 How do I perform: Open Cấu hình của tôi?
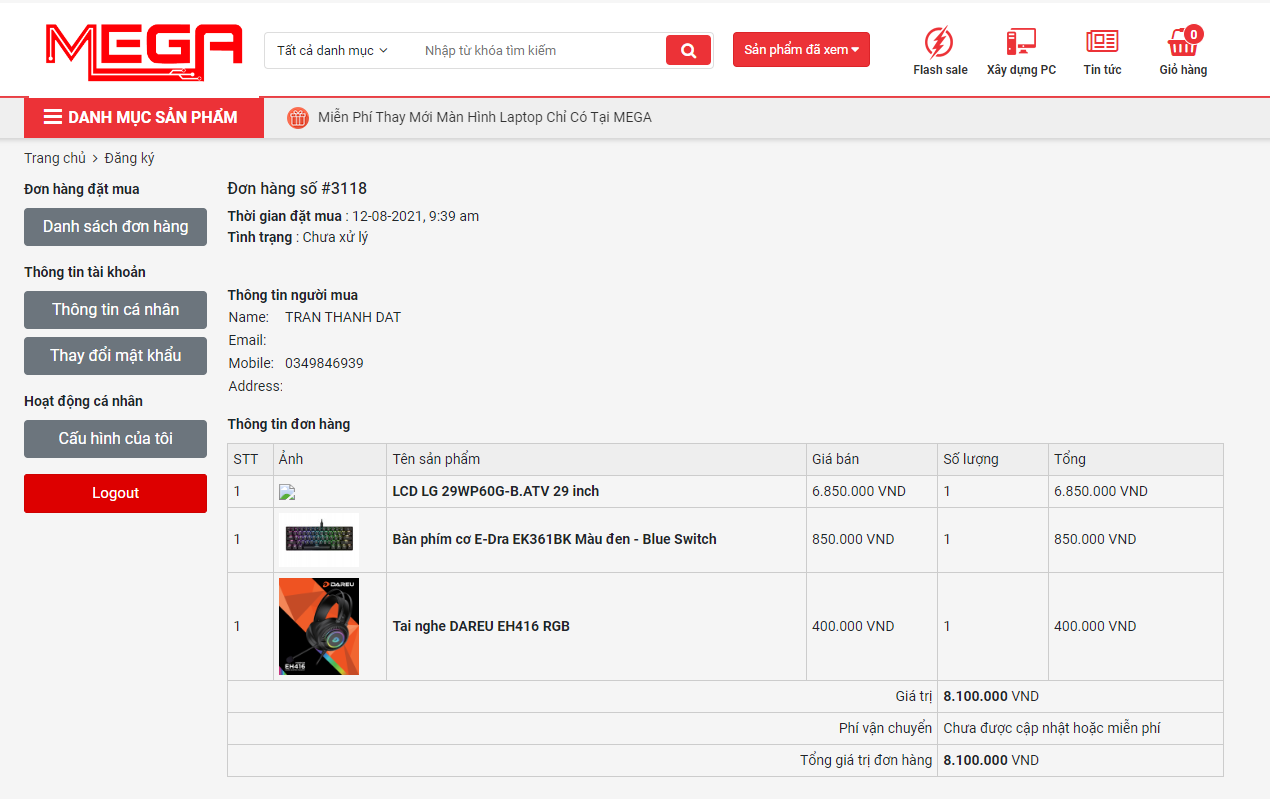coord(115,439)
